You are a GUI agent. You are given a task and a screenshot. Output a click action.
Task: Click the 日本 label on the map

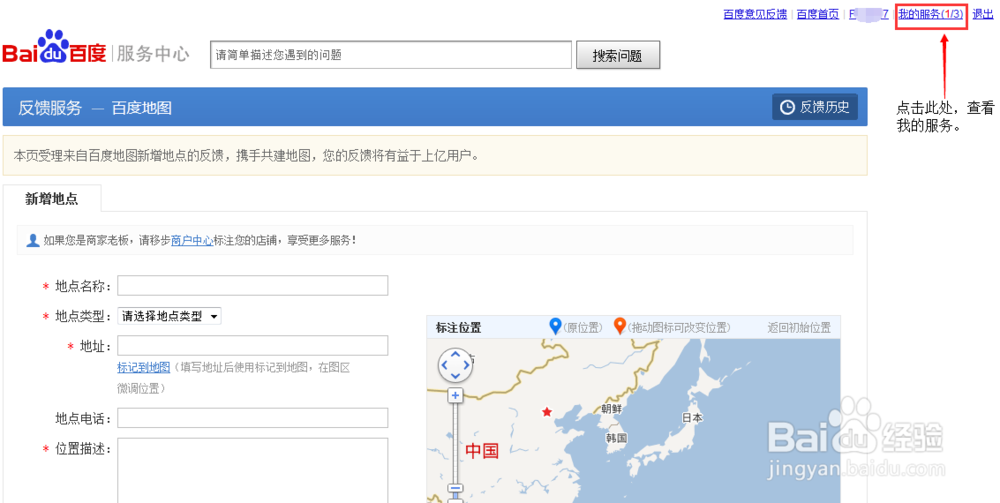(x=692, y=418)
